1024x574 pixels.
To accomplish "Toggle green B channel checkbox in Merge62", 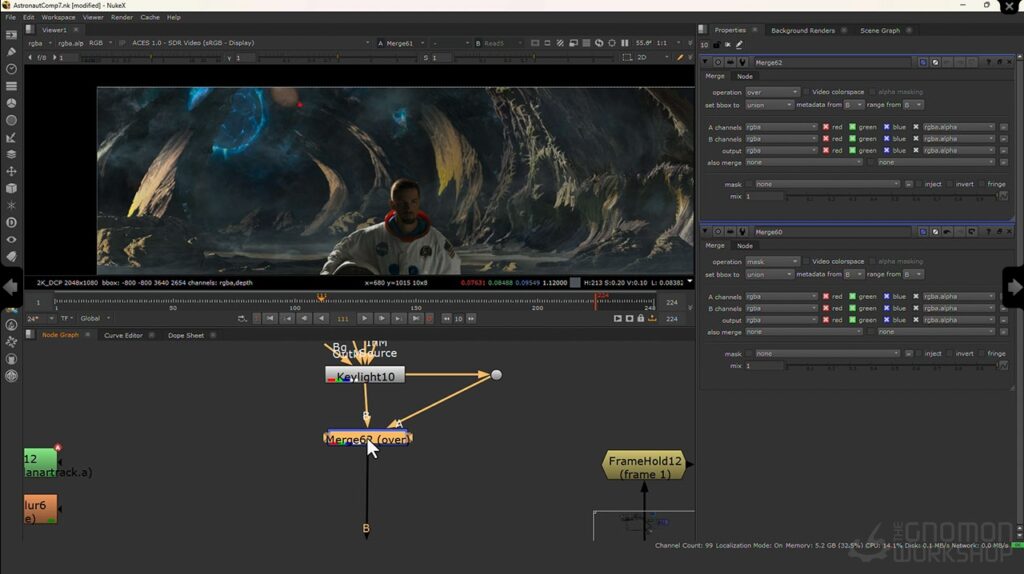I will click(852, 139).
